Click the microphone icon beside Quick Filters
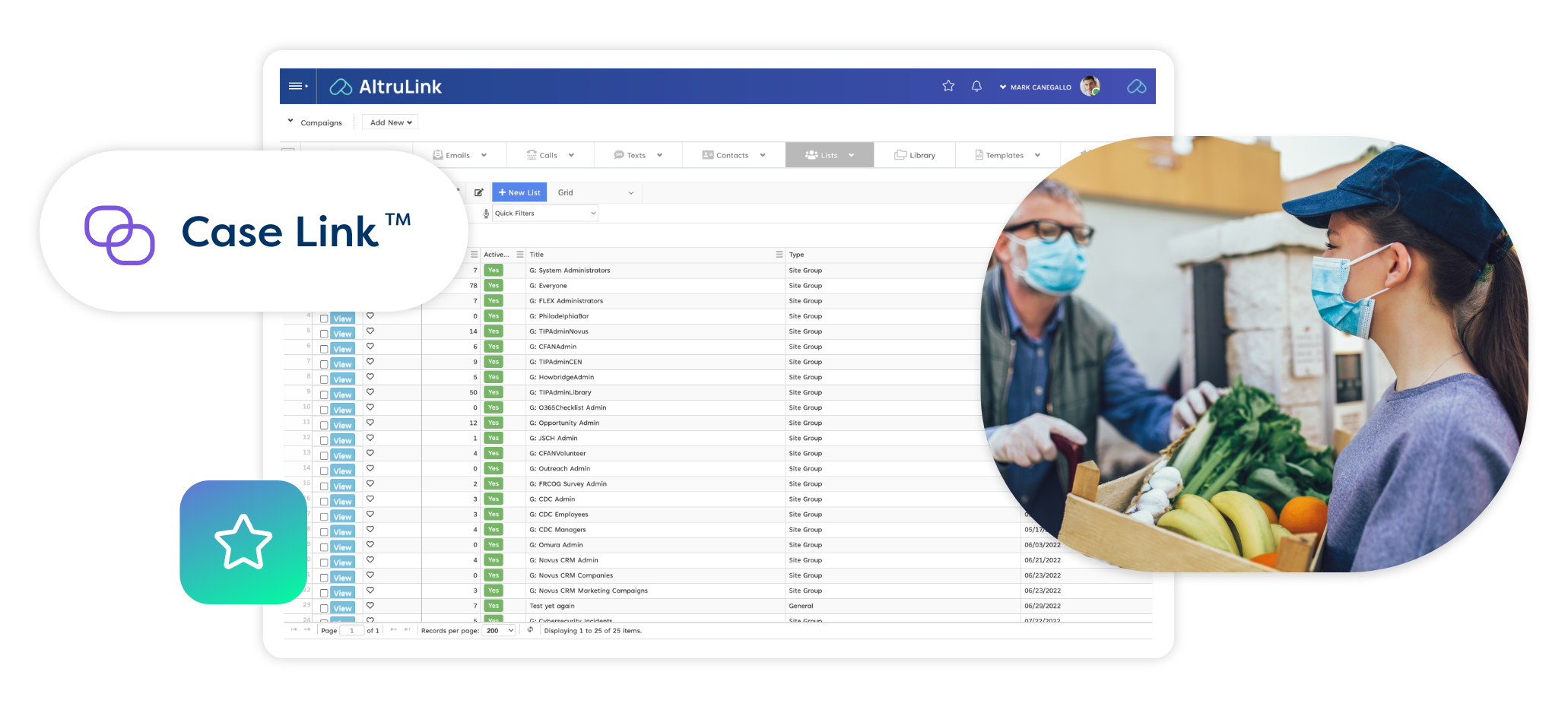The height and width of the screenshot is (716, 1568). click(486, 214)
